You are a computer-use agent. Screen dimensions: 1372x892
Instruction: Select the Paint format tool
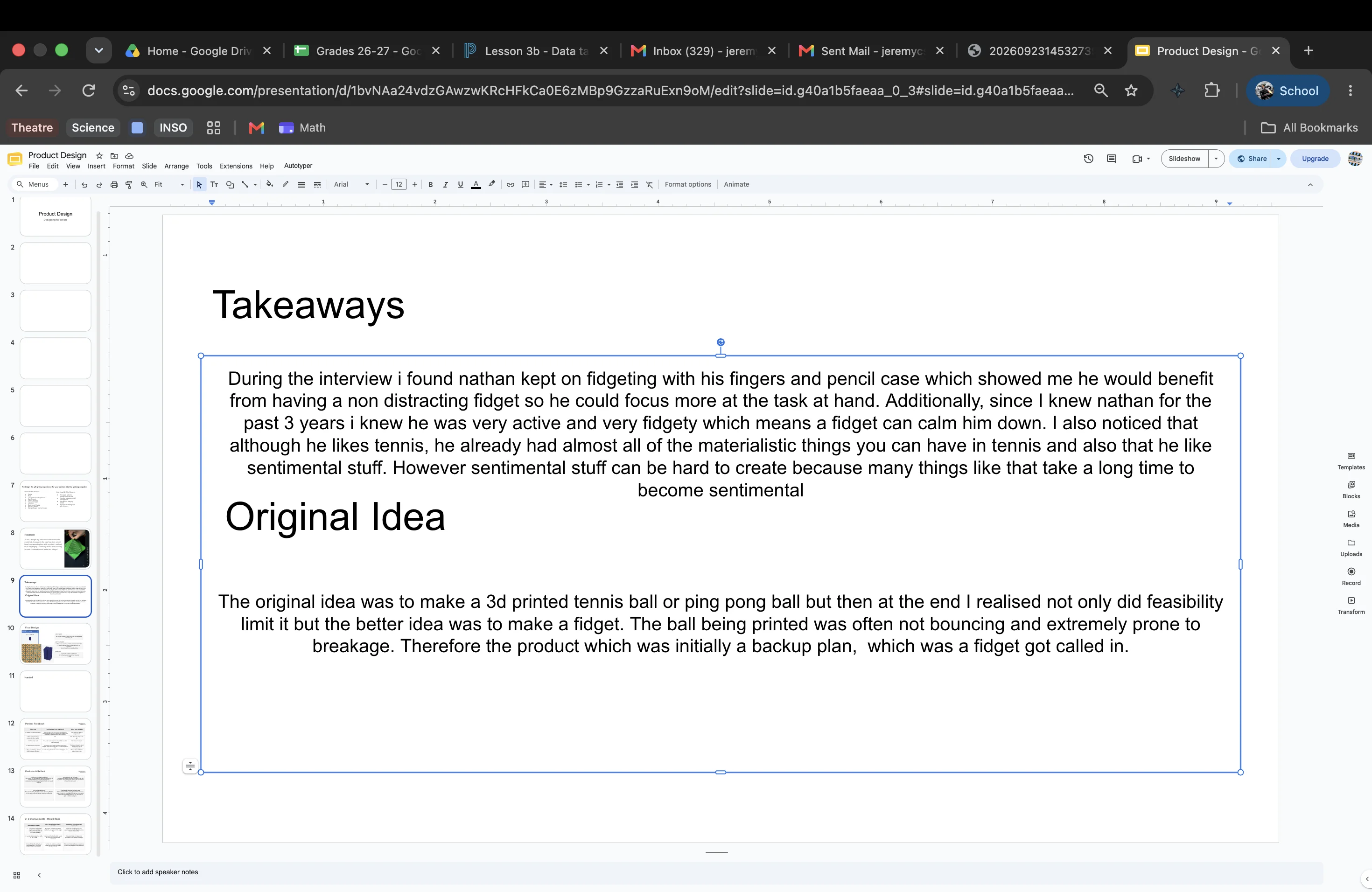point(129,185)
